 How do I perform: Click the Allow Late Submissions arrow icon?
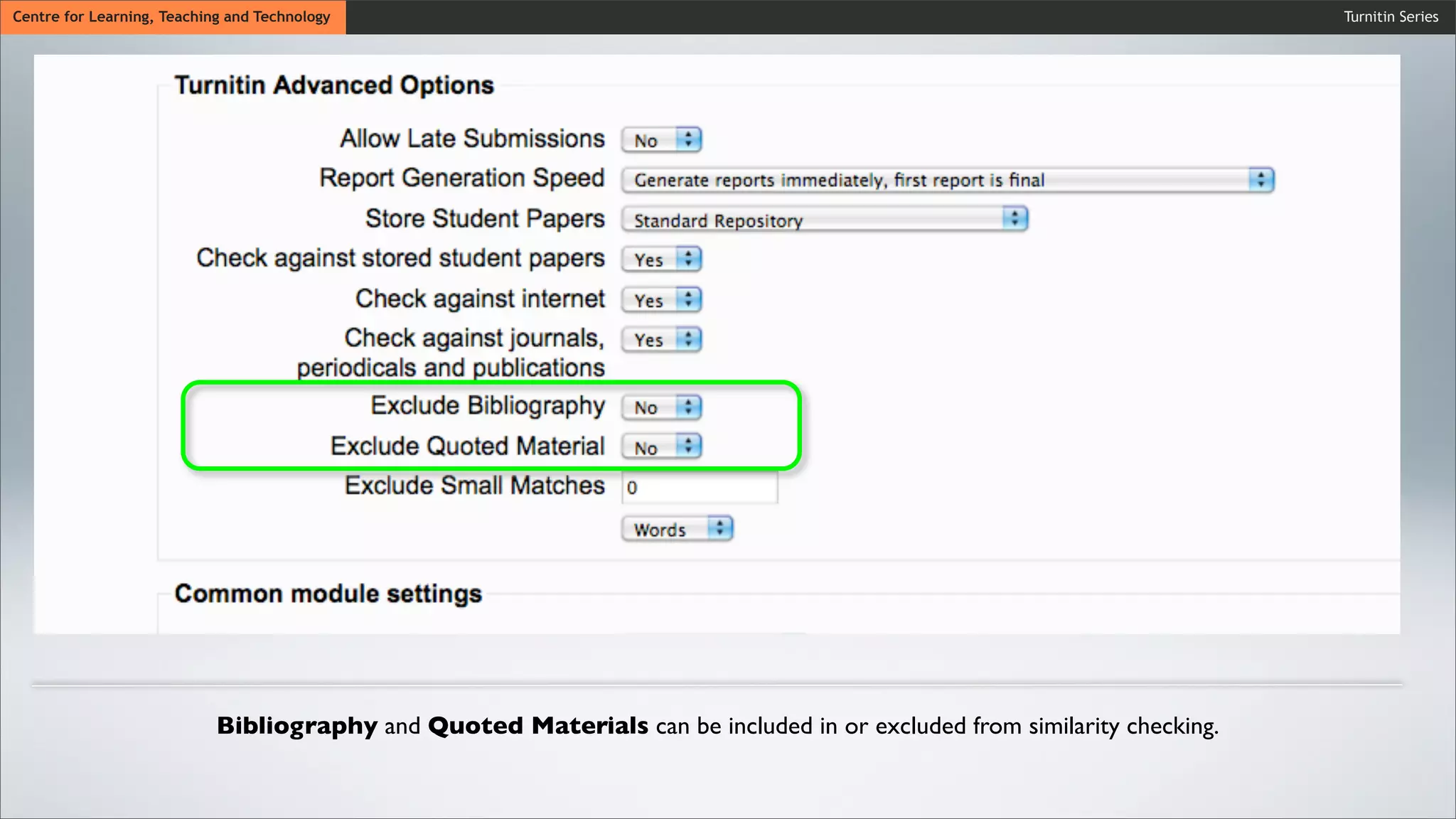[x=688, y=139]
